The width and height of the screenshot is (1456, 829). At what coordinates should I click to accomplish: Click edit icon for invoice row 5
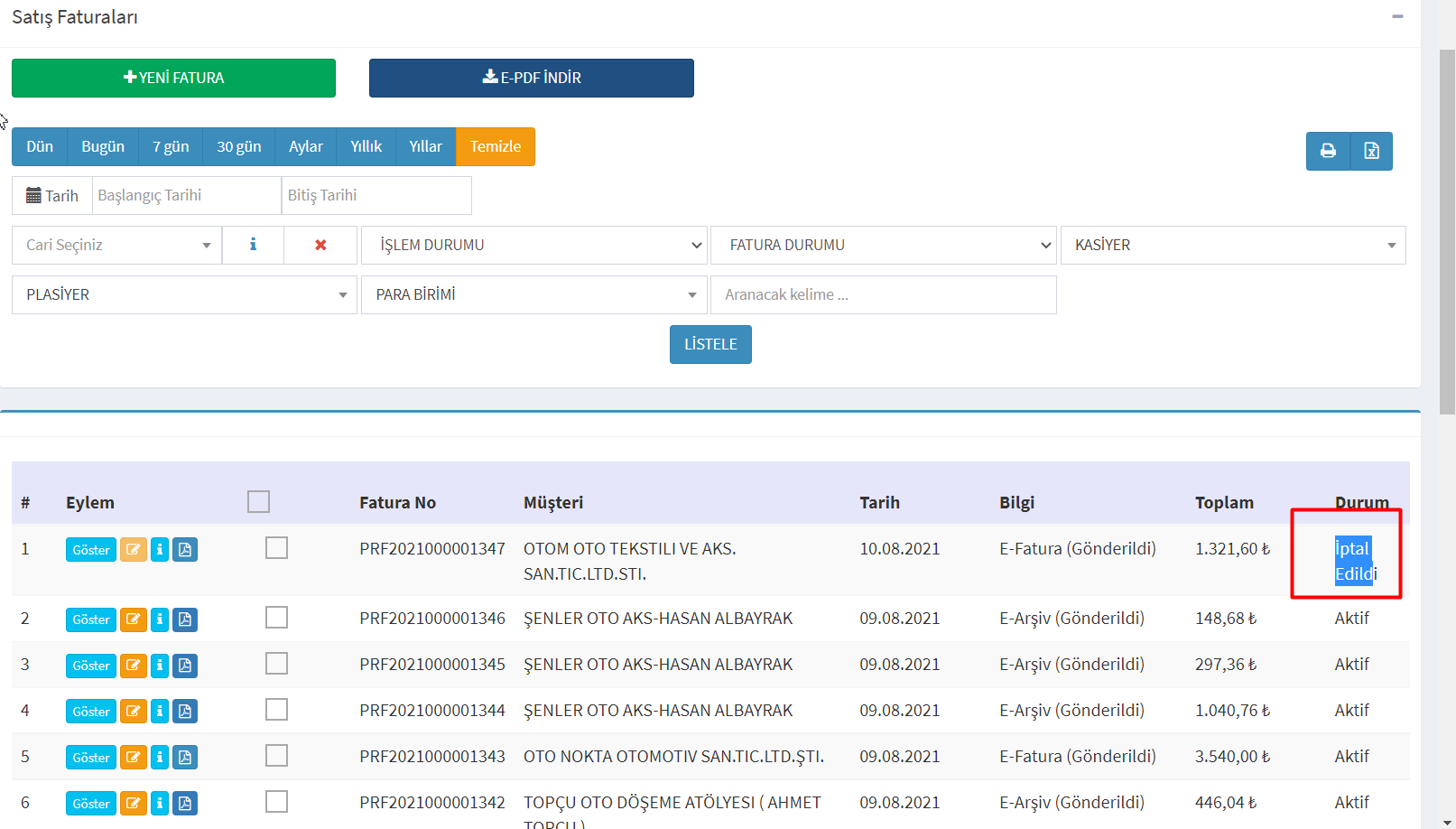(x=134, y=758)
